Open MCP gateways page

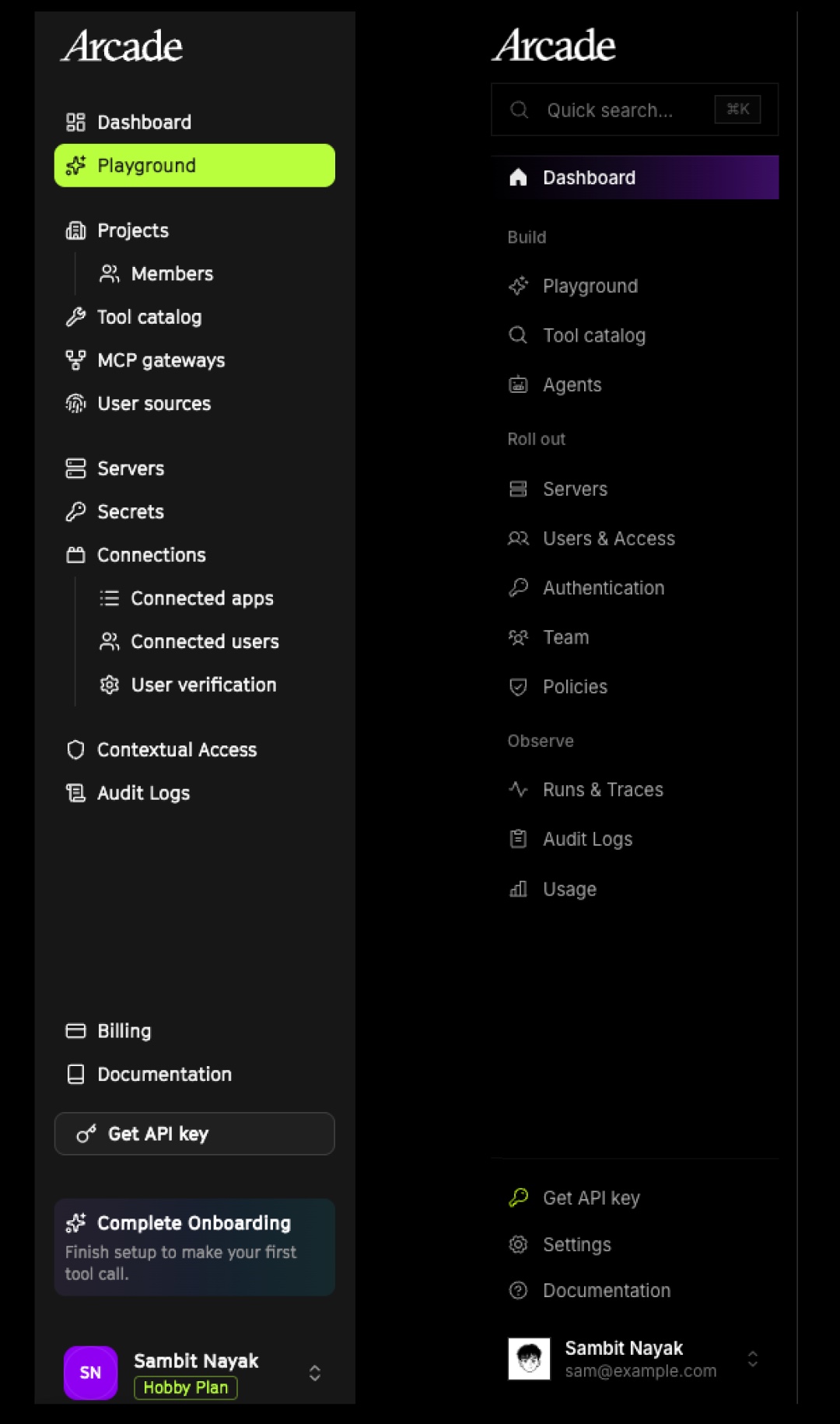(x=194, y=360)
